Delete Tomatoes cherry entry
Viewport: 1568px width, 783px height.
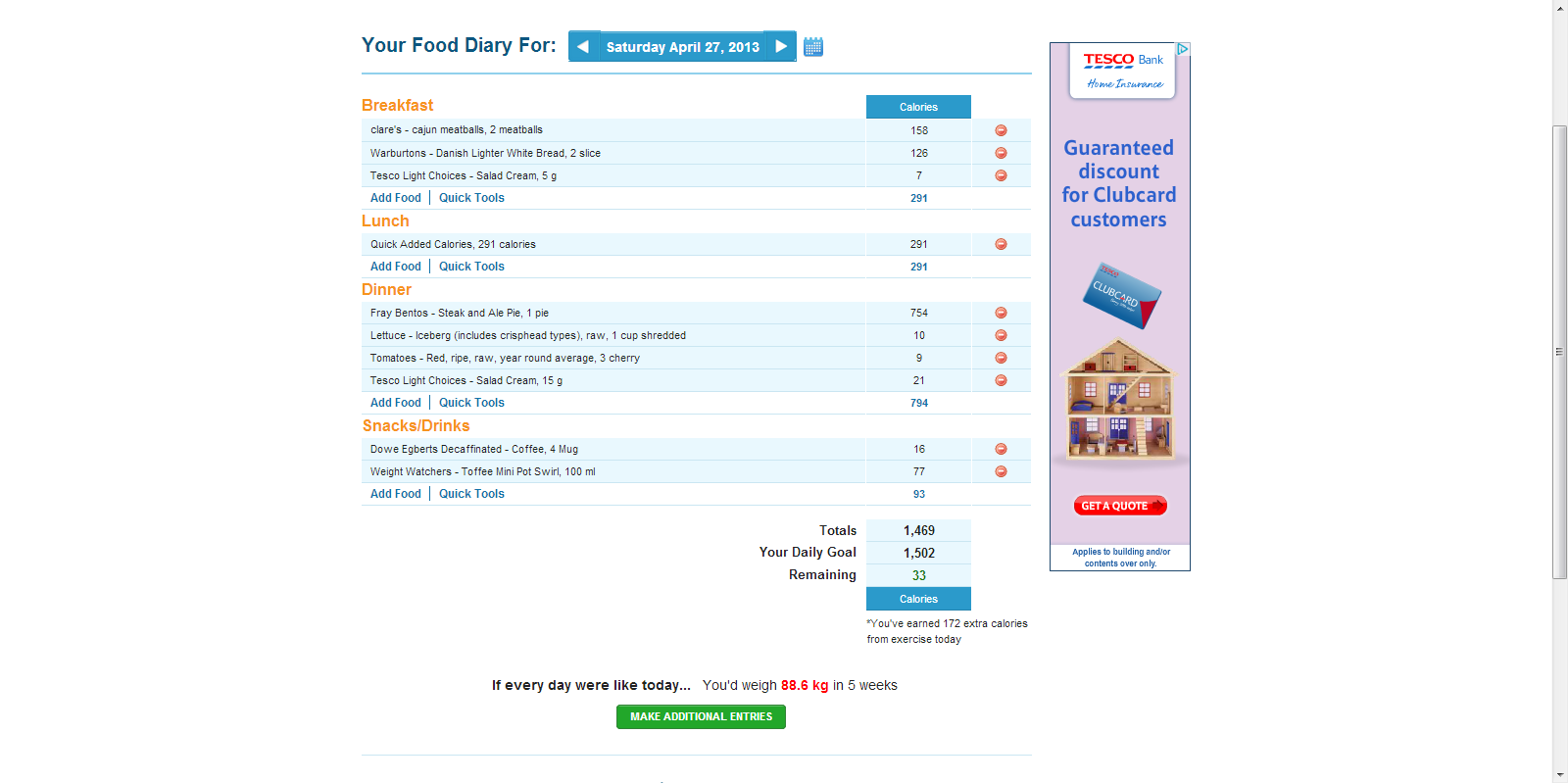point(1001,358)
